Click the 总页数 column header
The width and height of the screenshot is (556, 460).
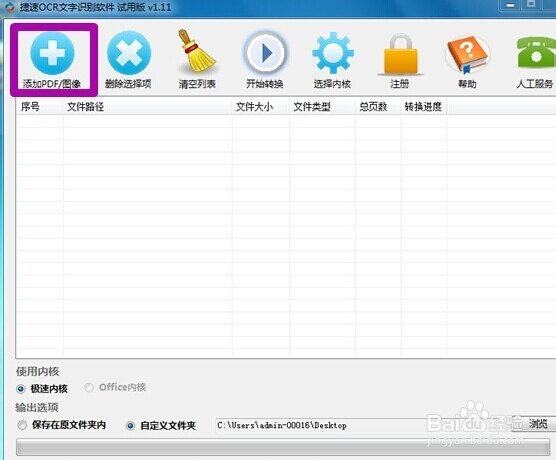(x=378, y=107)
